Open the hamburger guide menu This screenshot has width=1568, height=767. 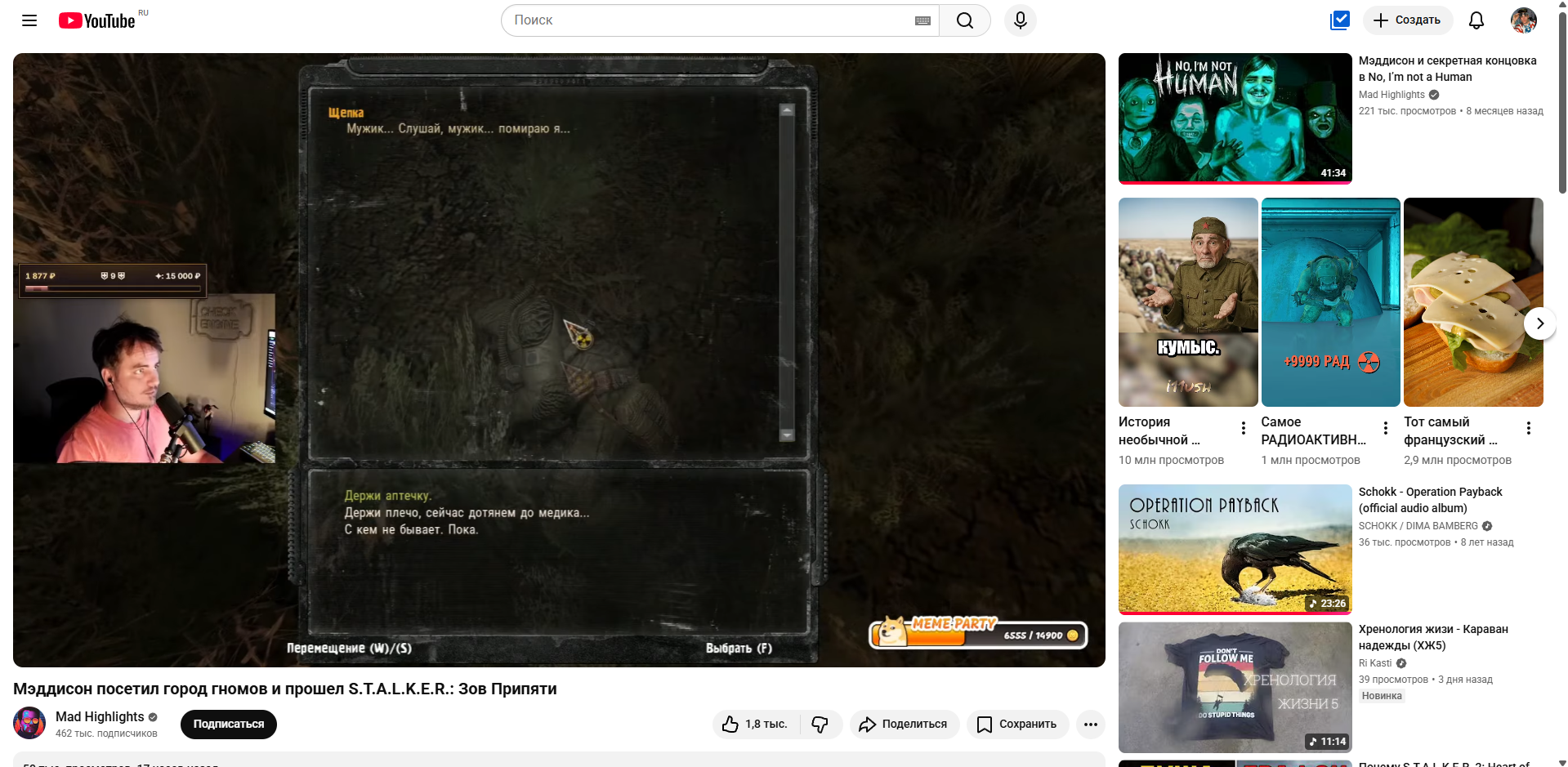pos(29,20)
